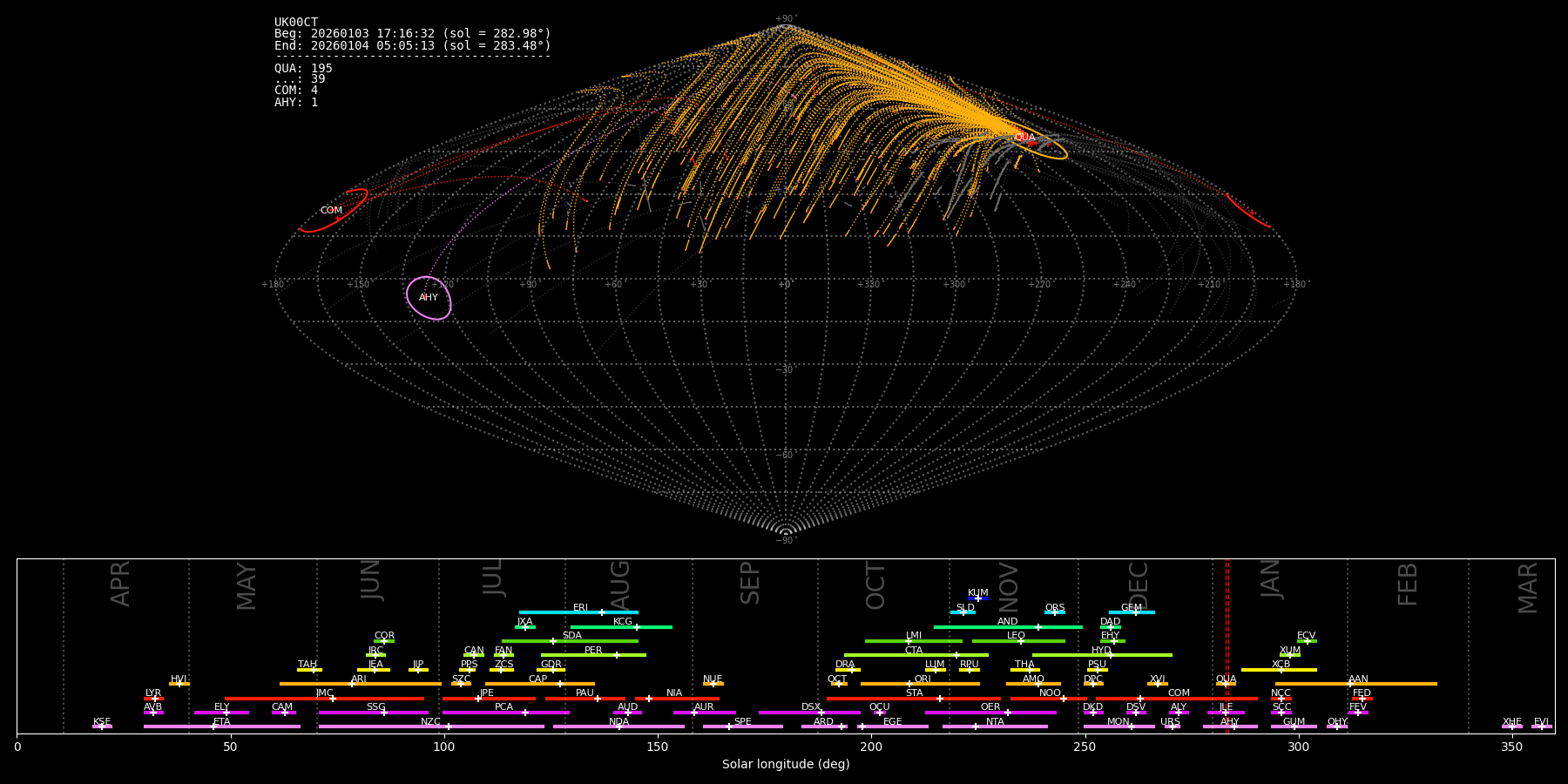1568x784 pixels.
Task: Select the PER shower bar in the timeline
Action: click(x=593, y=655)
